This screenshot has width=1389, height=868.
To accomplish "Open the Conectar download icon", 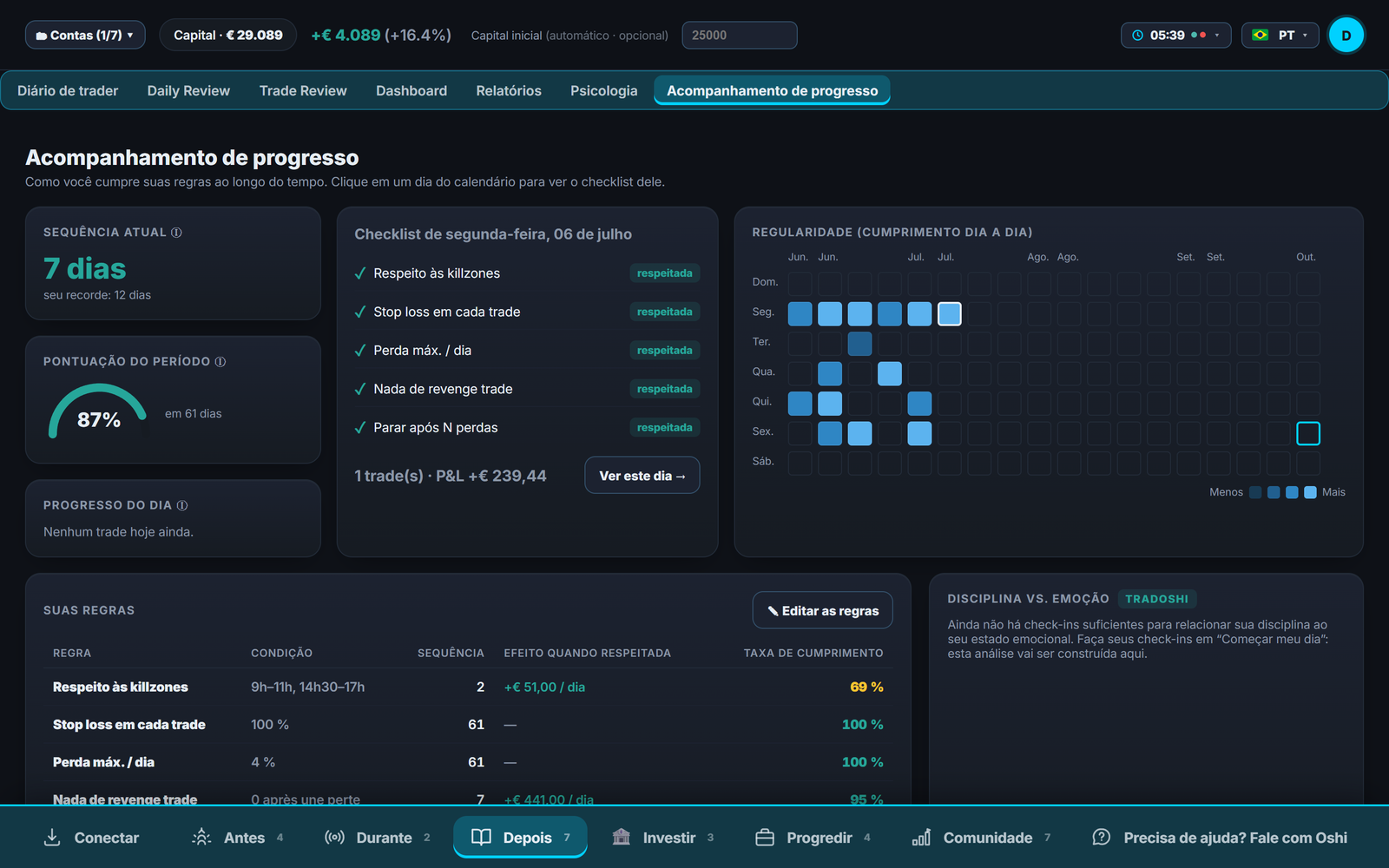I will 52,838.
